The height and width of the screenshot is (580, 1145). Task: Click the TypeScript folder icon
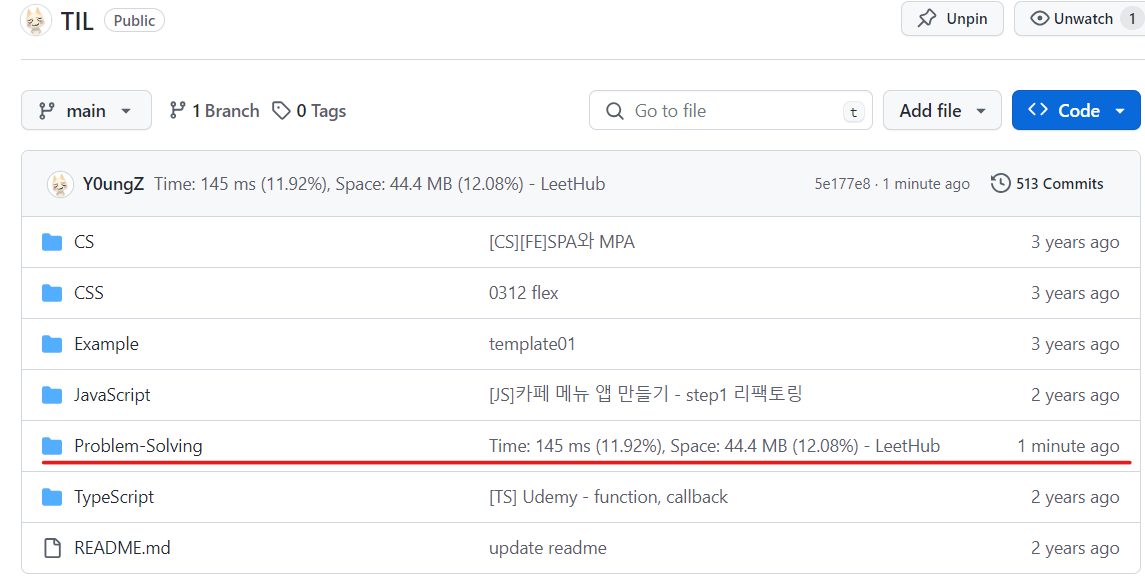(52, 497)
